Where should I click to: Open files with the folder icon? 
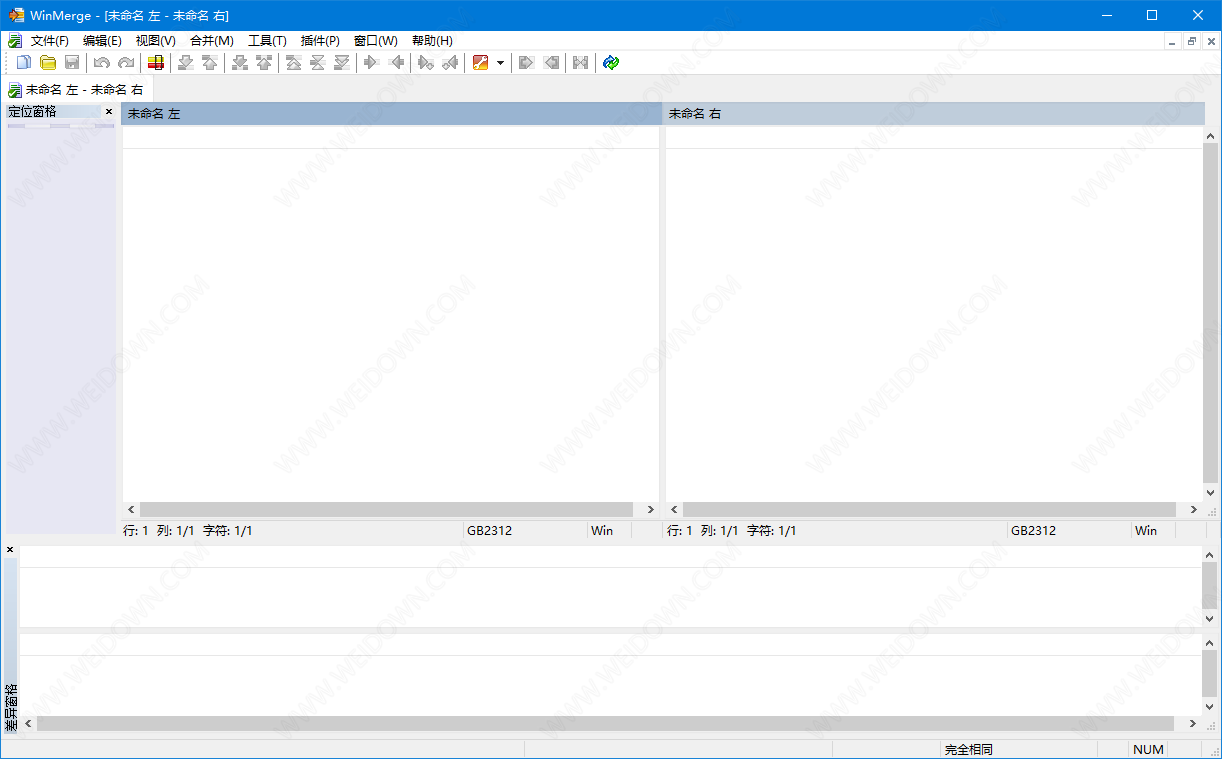point(47,62)
